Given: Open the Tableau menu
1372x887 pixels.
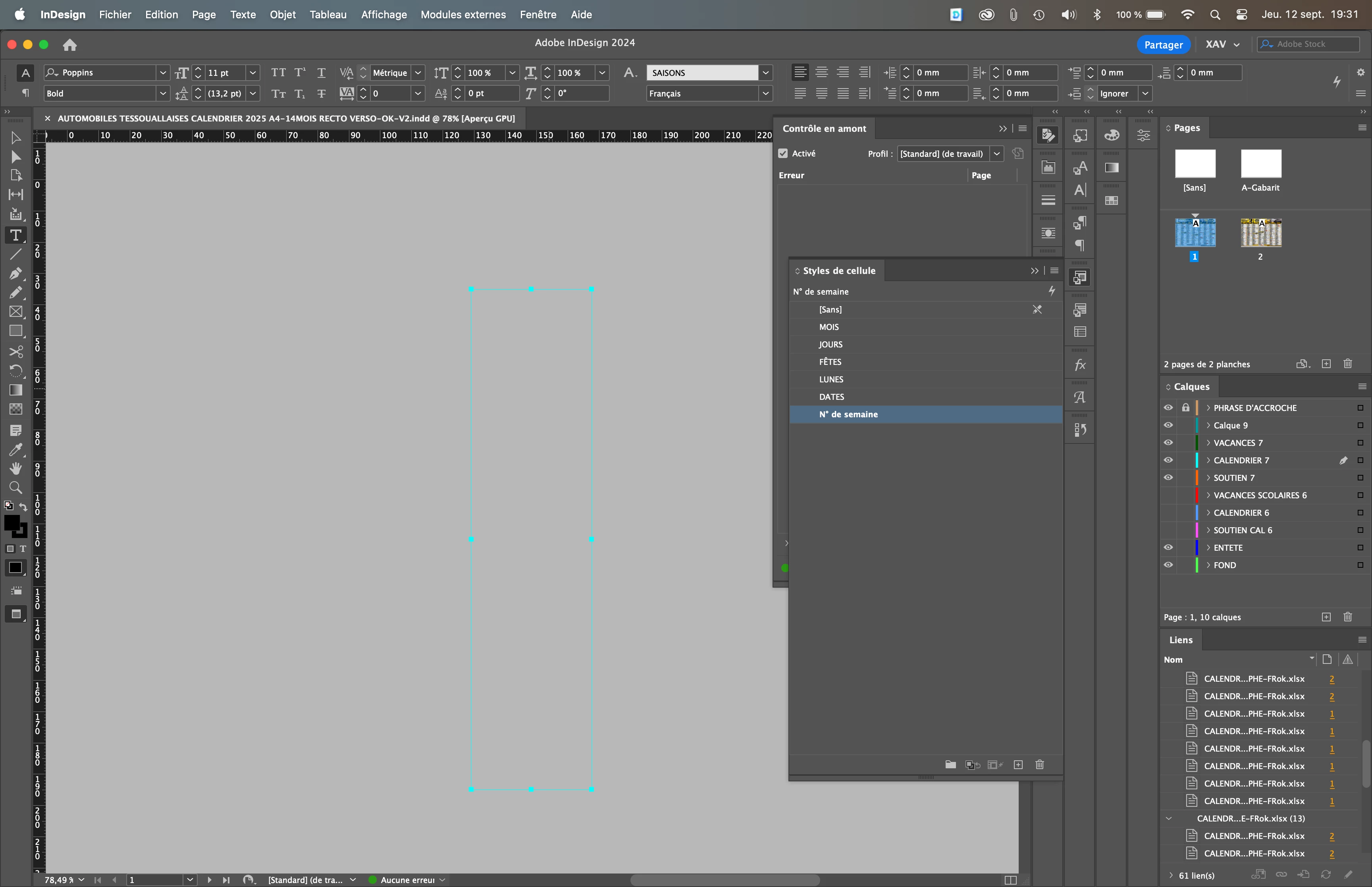Looking at the screenshot, I should pos(328,14).
